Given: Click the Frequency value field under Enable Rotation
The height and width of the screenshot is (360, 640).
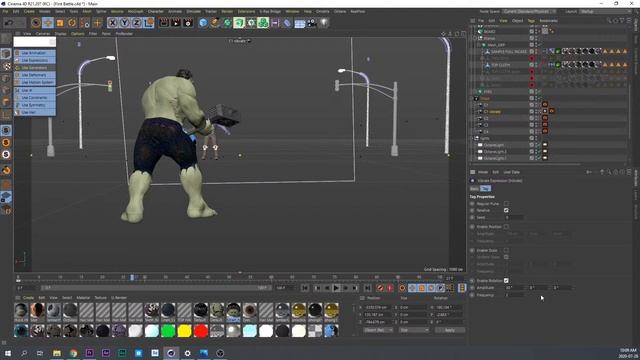Looking at the screenshot, I should [x=514, y=295].
